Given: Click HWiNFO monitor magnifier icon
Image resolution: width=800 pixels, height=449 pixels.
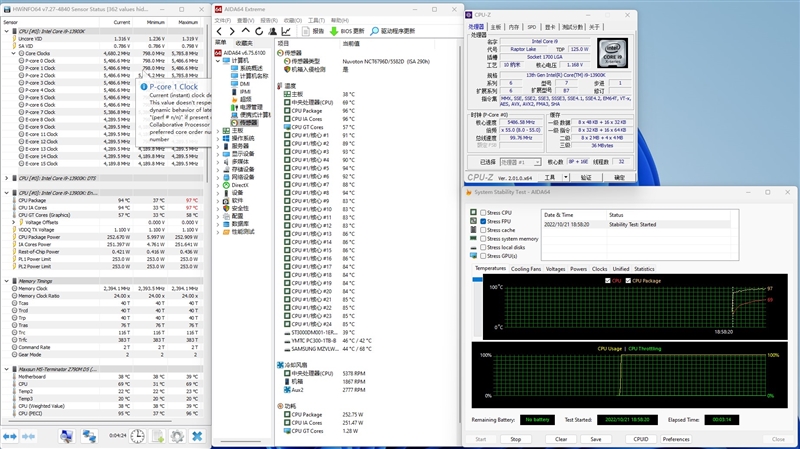Looking at the screenshot, I should pyautogui.click(x=66, y=436).
